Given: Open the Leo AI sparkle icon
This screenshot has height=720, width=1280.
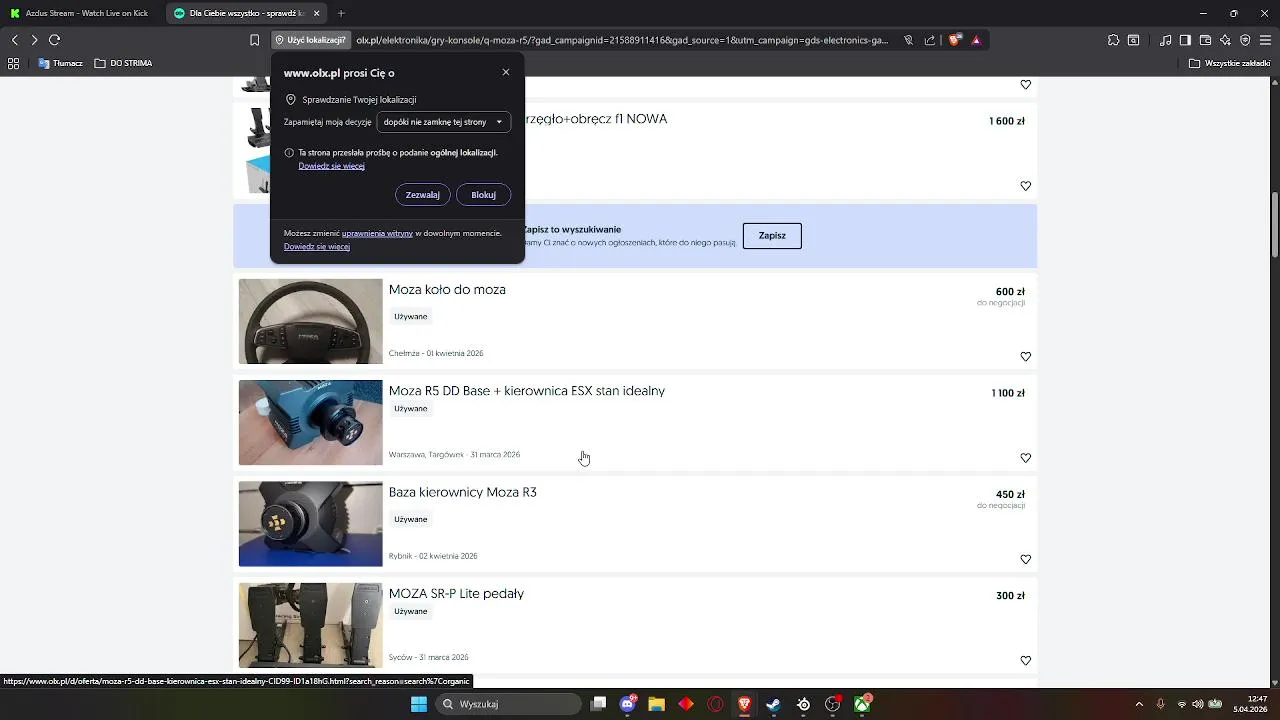Looking at the screenshot, I should [1225, 40].
